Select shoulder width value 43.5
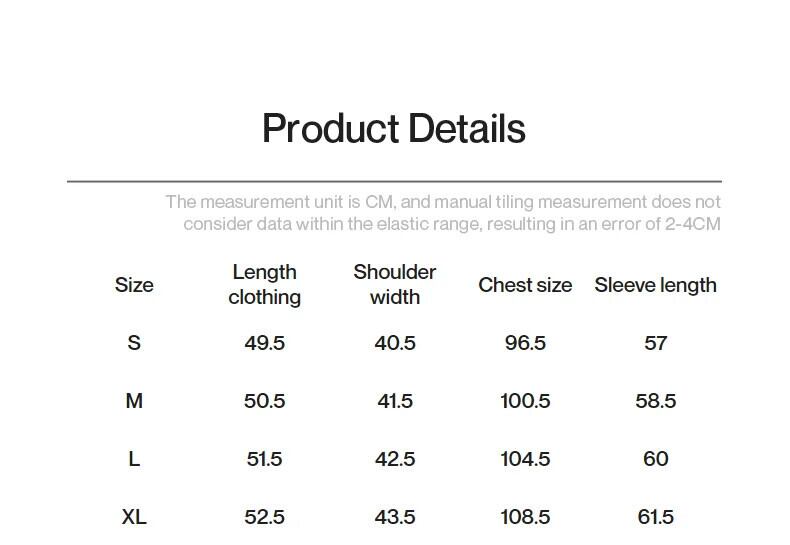The height and width of the screenshot is (545, 790). tap(395, 517)
